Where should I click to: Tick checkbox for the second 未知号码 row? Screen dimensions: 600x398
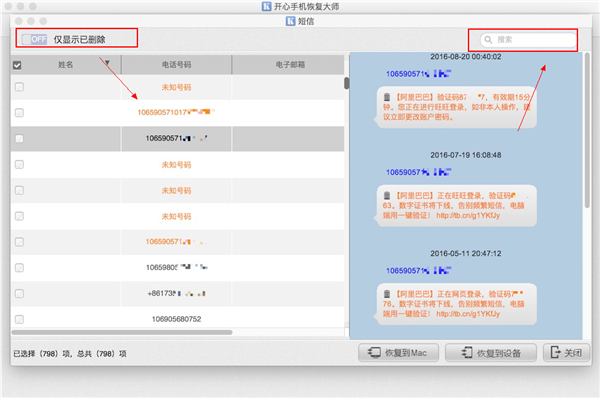[19, 165]
